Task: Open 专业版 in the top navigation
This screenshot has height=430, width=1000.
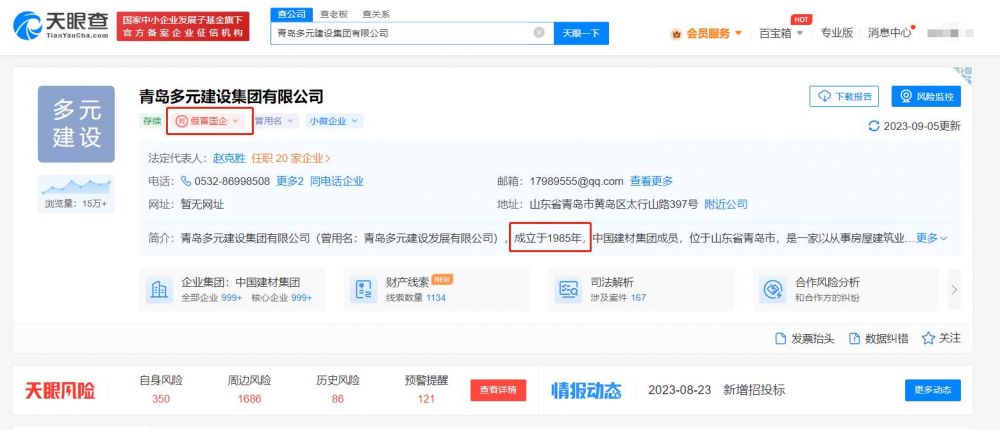Action: pos(836,33)
